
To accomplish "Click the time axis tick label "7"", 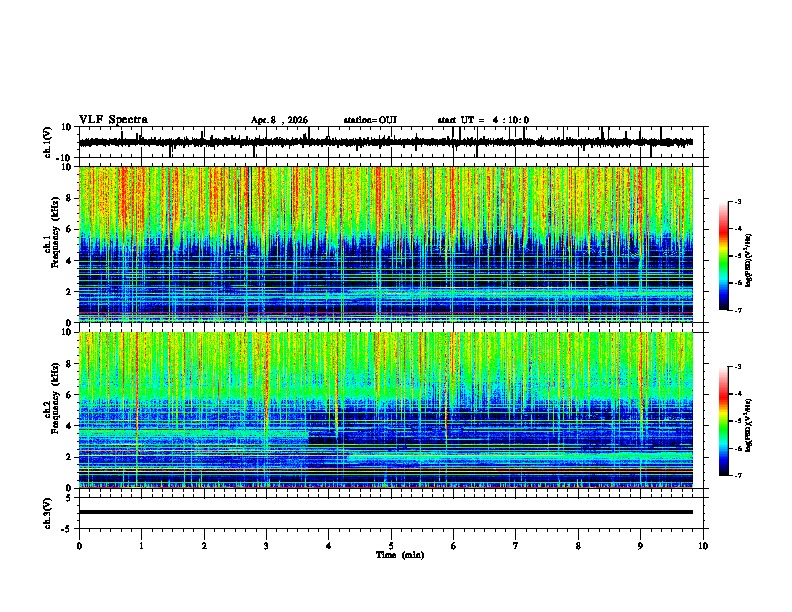I will point(516,546).
